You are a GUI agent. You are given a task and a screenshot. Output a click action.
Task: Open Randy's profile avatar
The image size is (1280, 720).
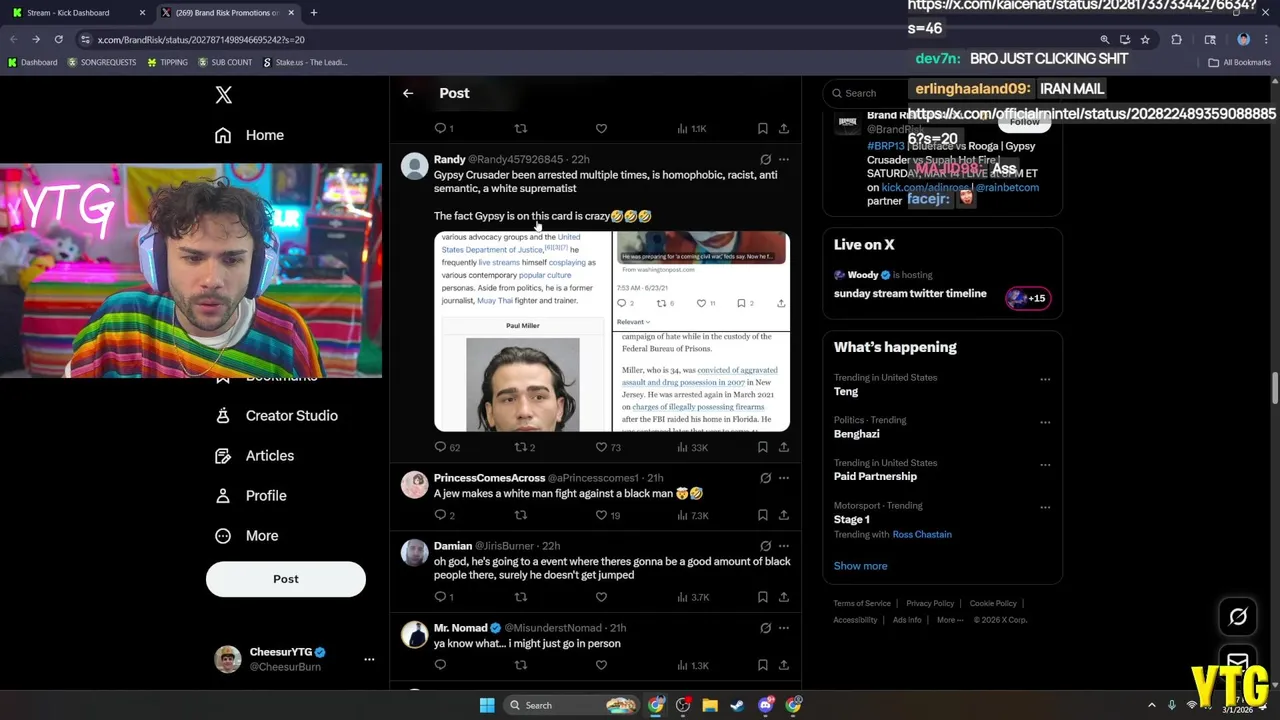tap(414, 166)
